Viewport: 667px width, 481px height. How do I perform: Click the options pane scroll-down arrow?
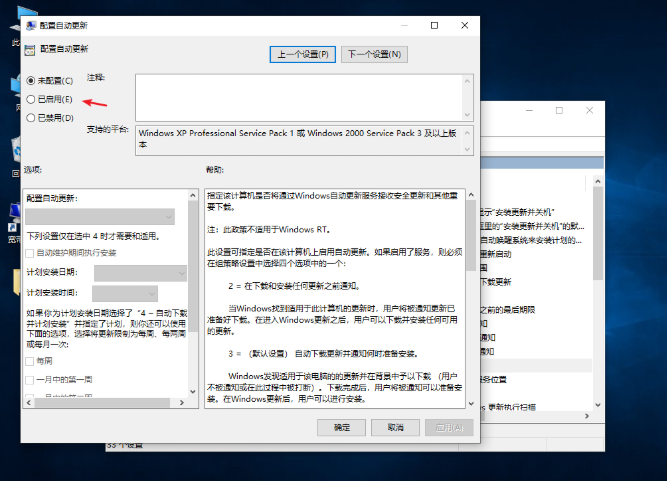click(x=193, y=391)
